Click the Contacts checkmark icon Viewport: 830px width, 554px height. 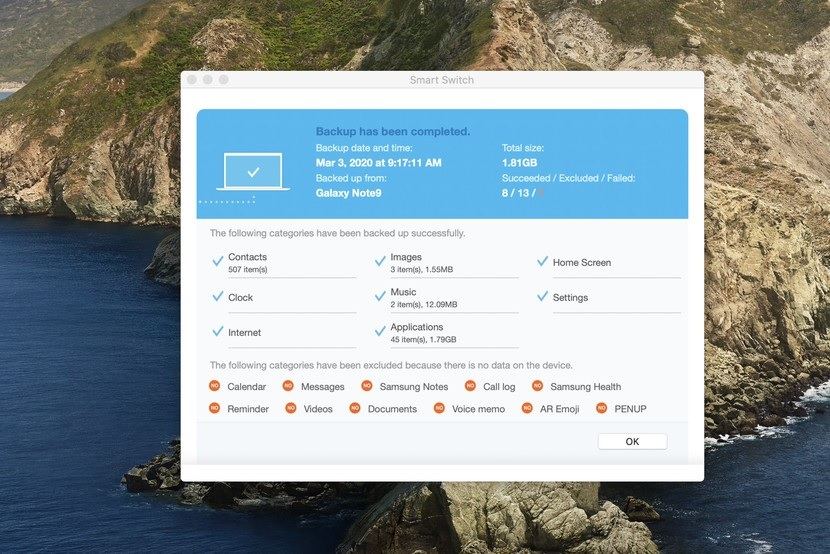coord(218,262)
